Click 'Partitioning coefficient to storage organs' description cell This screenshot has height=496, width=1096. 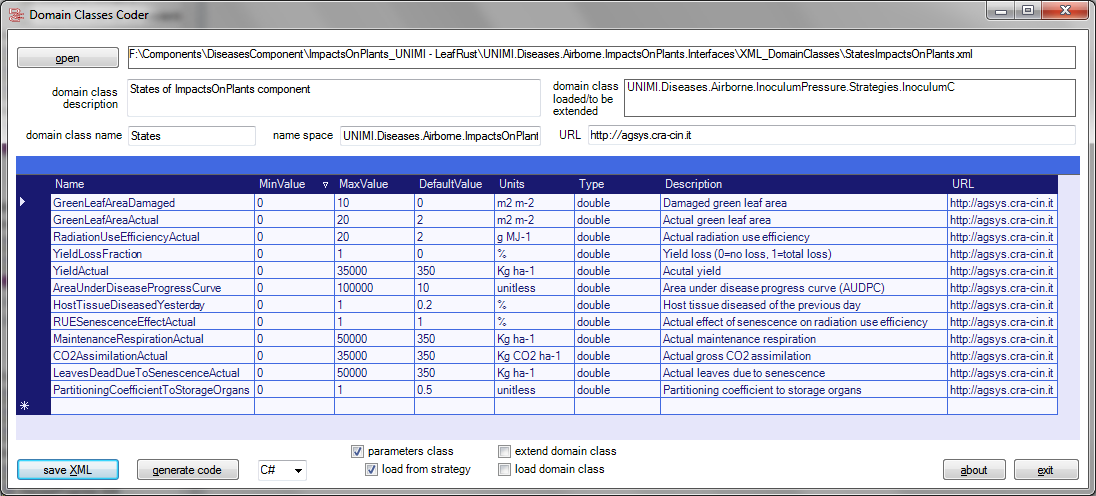click(803, 390)
